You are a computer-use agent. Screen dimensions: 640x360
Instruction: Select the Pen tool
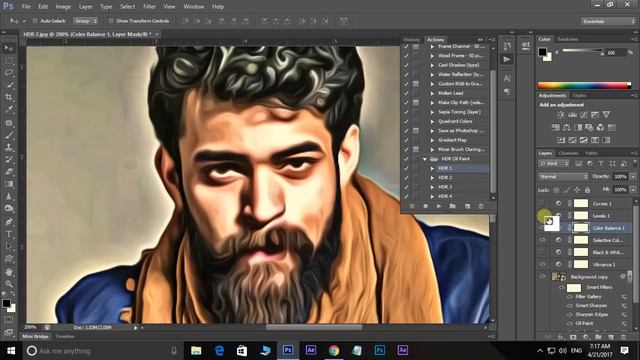(9, 222)
